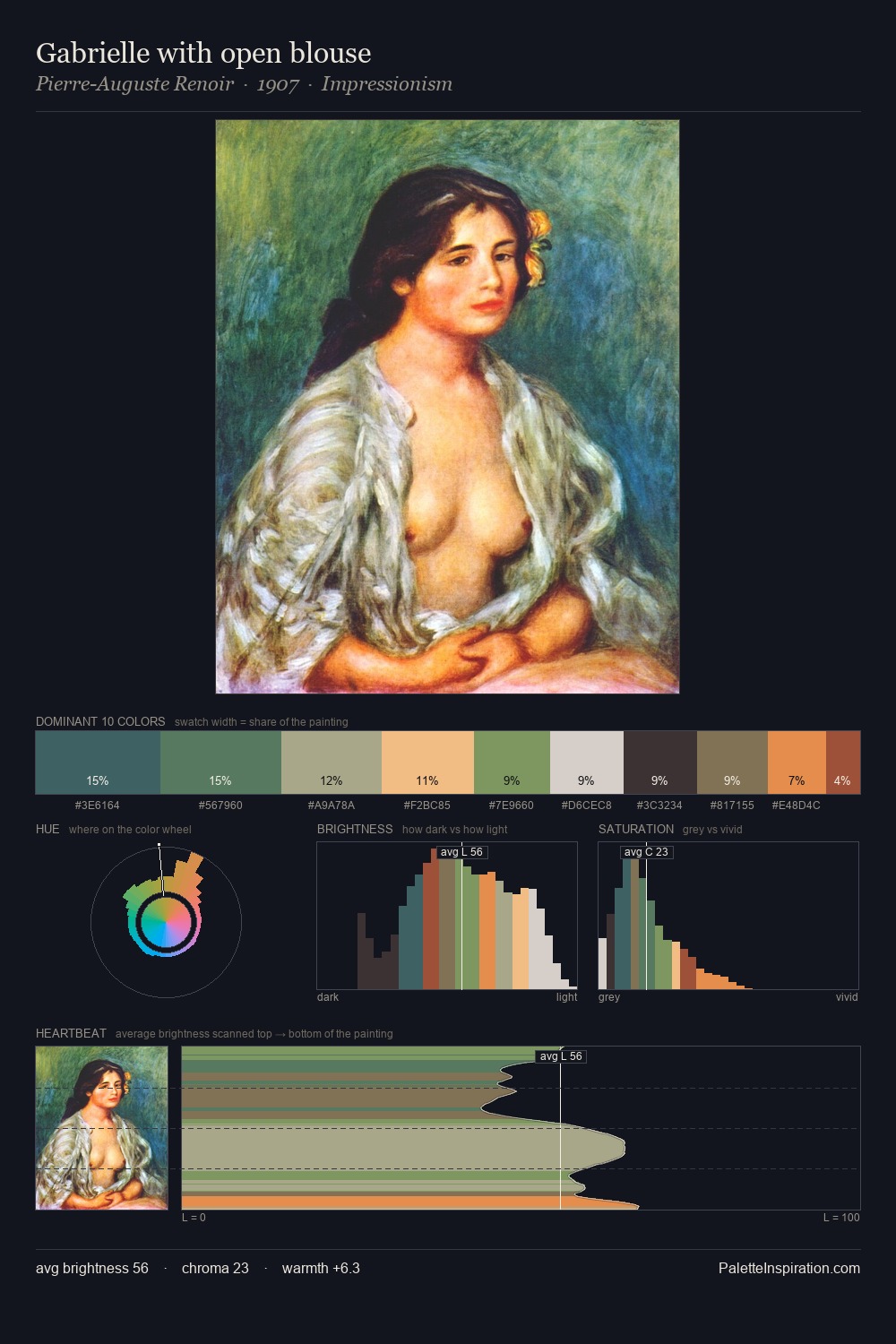Click the '#E48D4C' hex code label

pos(797,805)
